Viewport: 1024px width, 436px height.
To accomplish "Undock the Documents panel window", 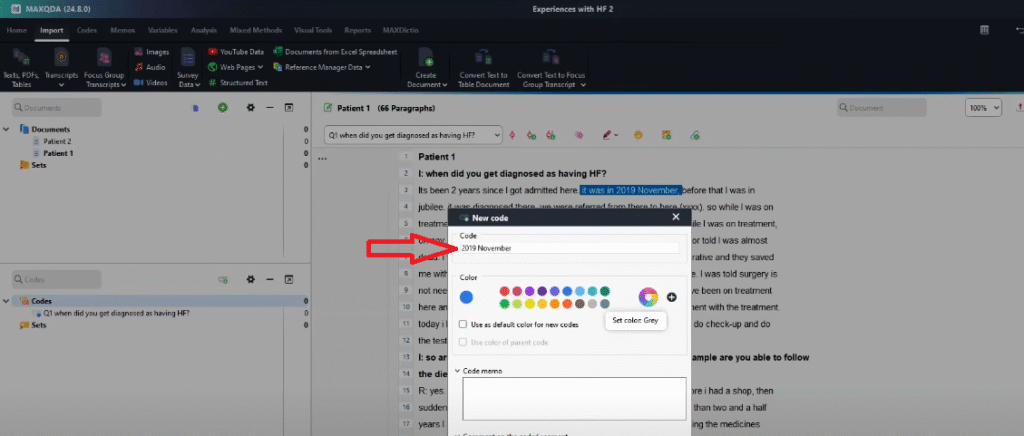I will (x=289, y=108).
